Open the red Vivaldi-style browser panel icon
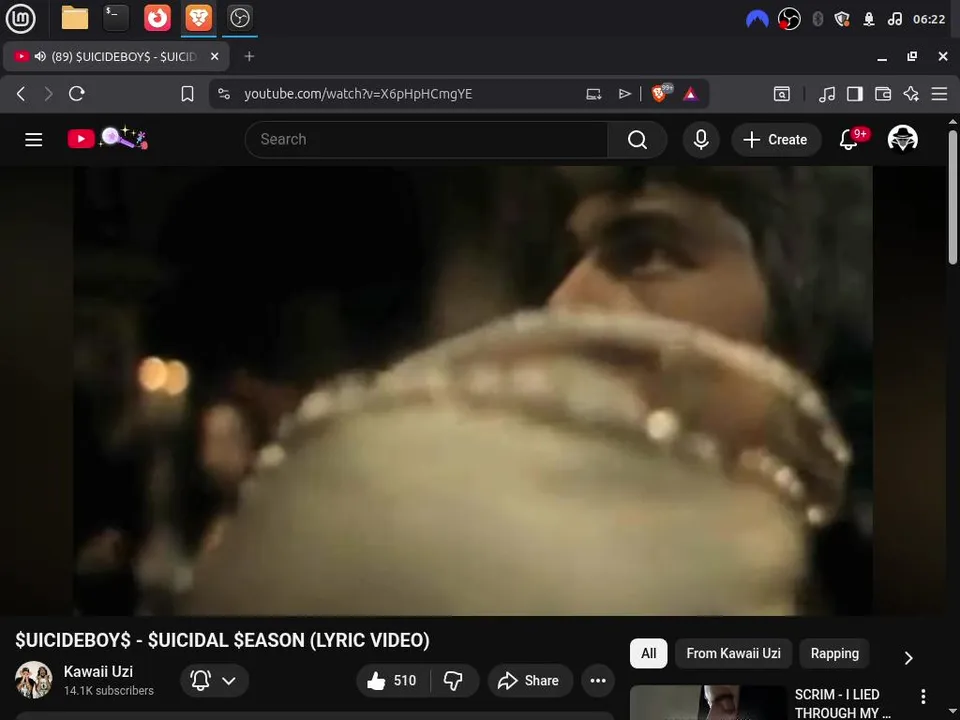 pos(157,18)
